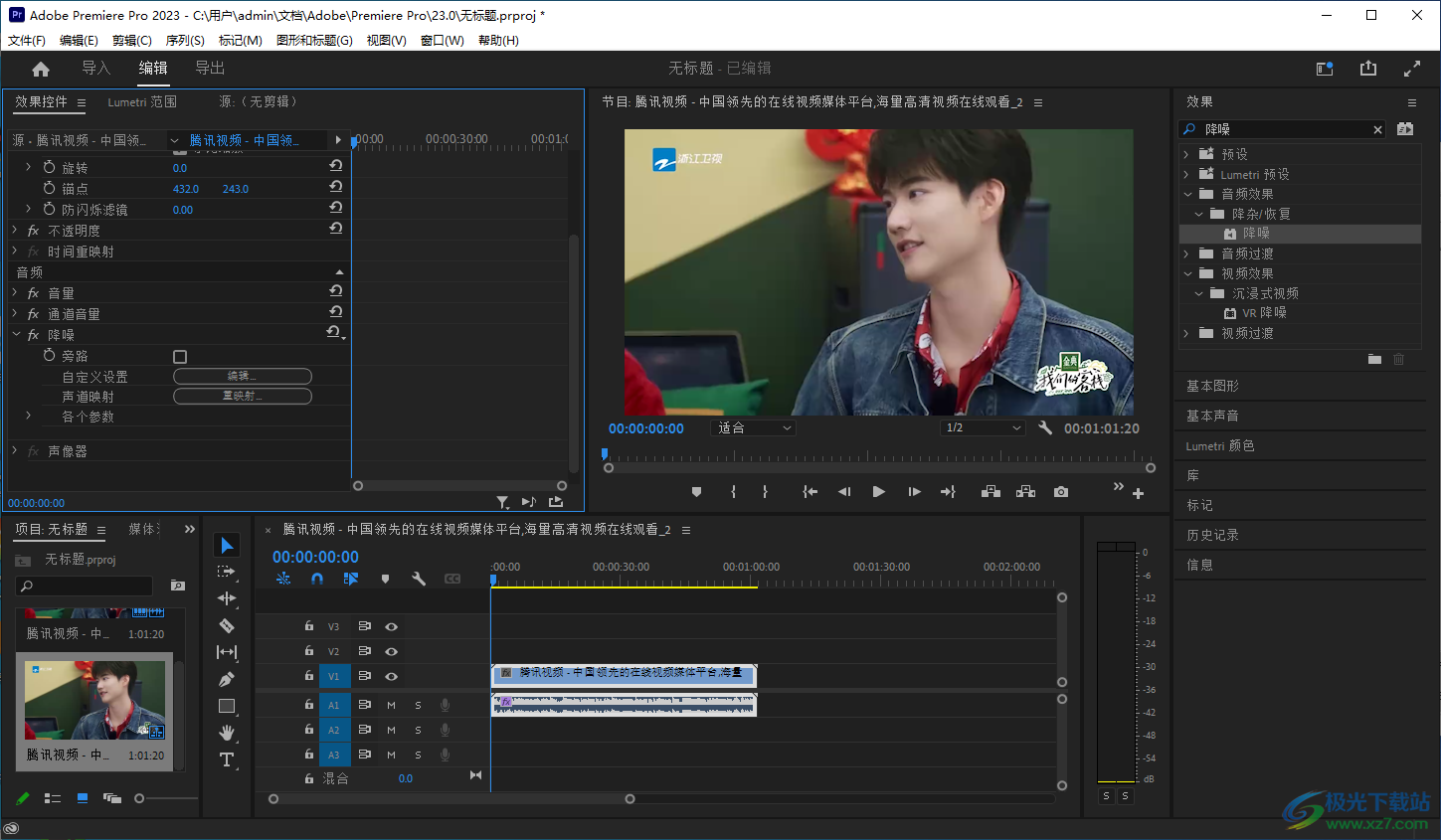Go to the Home screen icon
The image size is (1441, 840).
point(41,69)
